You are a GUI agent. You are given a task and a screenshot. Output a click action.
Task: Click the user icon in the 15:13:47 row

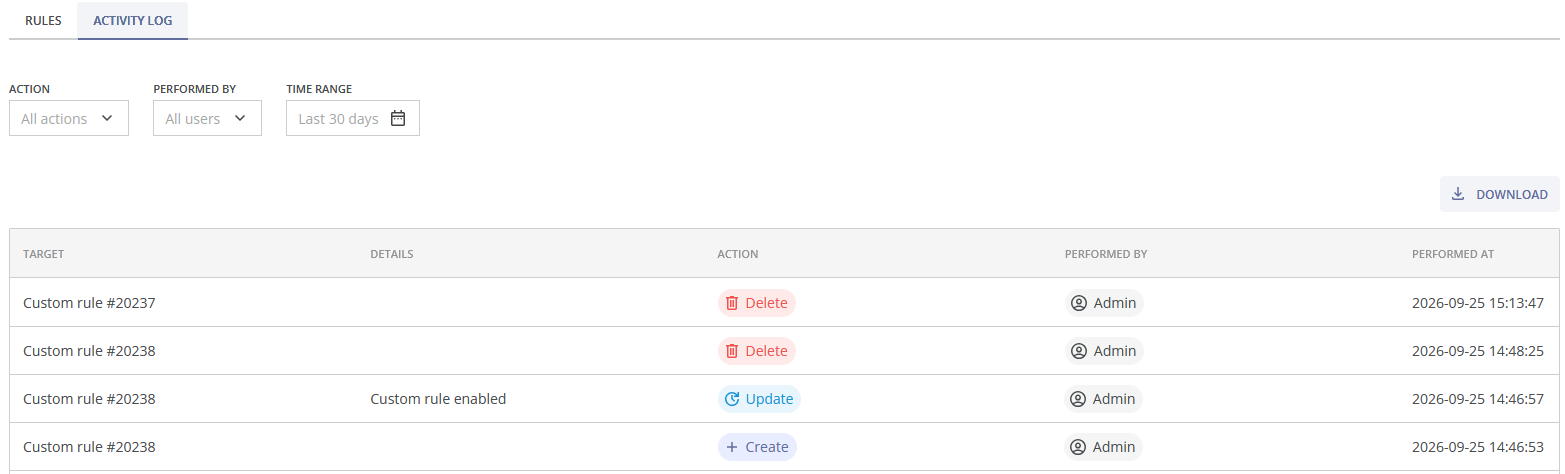click(x=1079, y=303)
